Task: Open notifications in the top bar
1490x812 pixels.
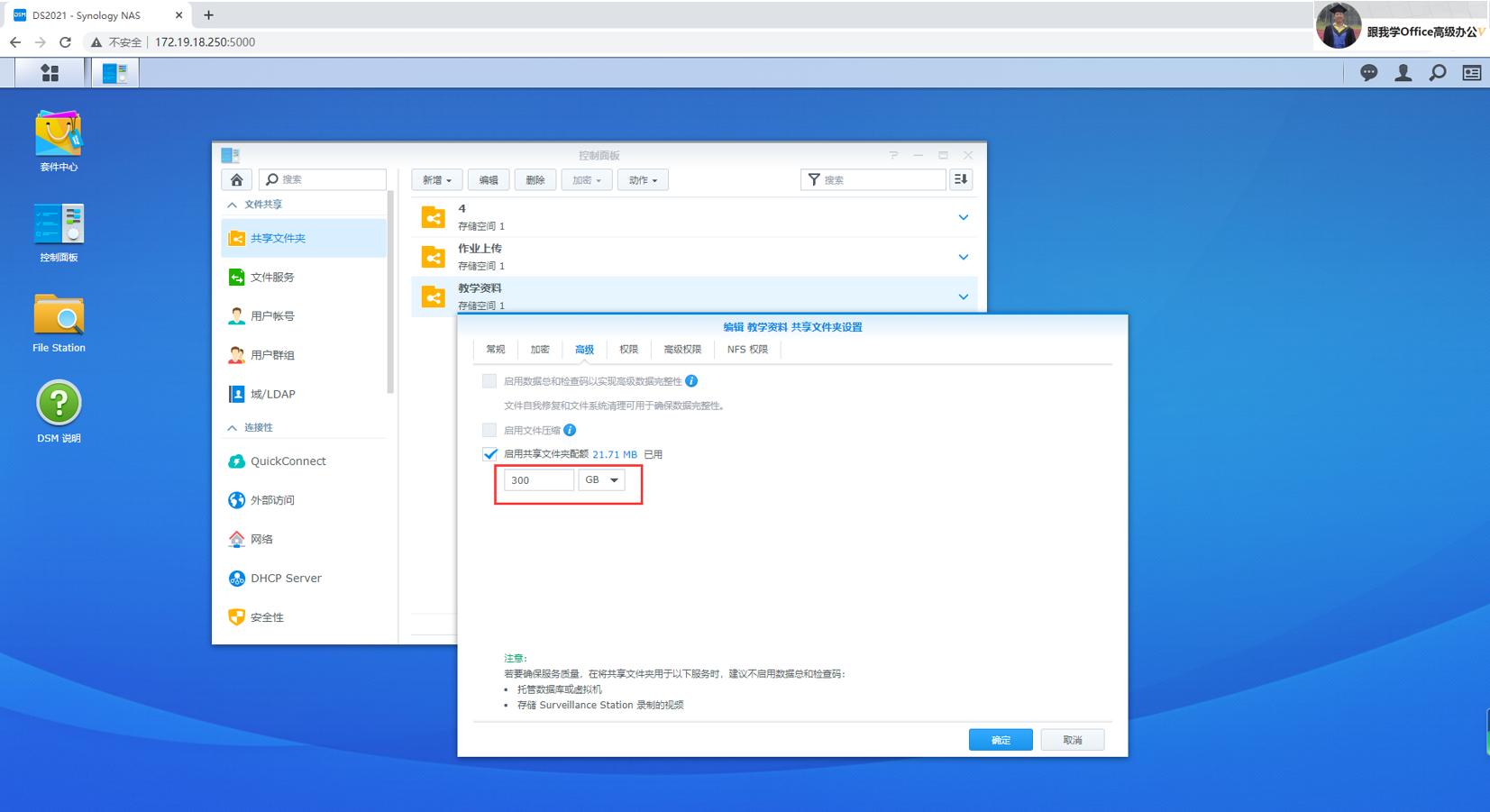Action: point(1368,72)
